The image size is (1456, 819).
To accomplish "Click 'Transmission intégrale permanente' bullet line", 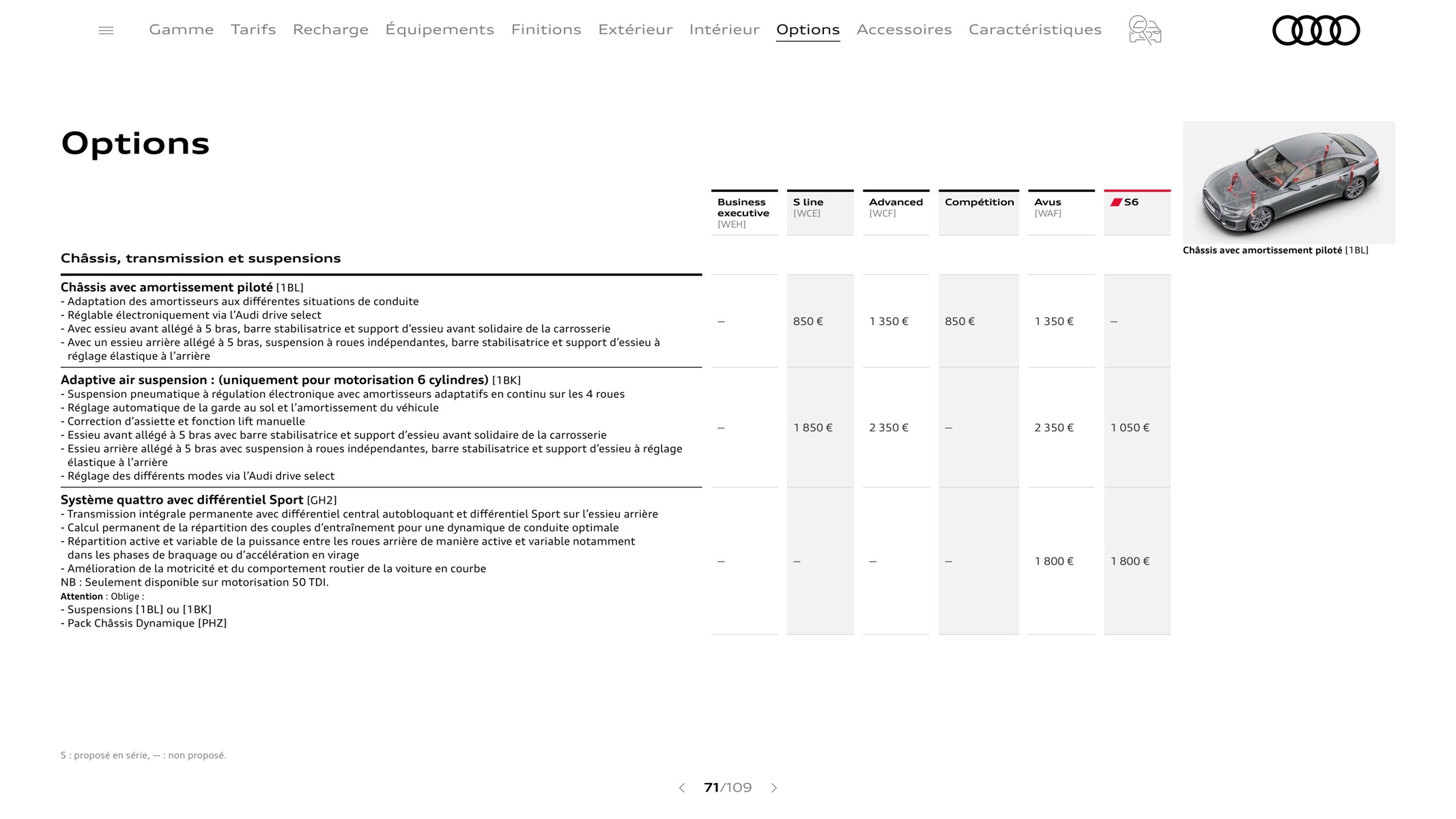I will 359,514.
